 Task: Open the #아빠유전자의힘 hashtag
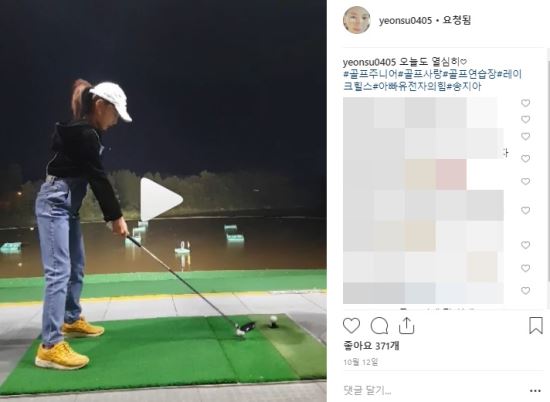click(x=409, y=86)
